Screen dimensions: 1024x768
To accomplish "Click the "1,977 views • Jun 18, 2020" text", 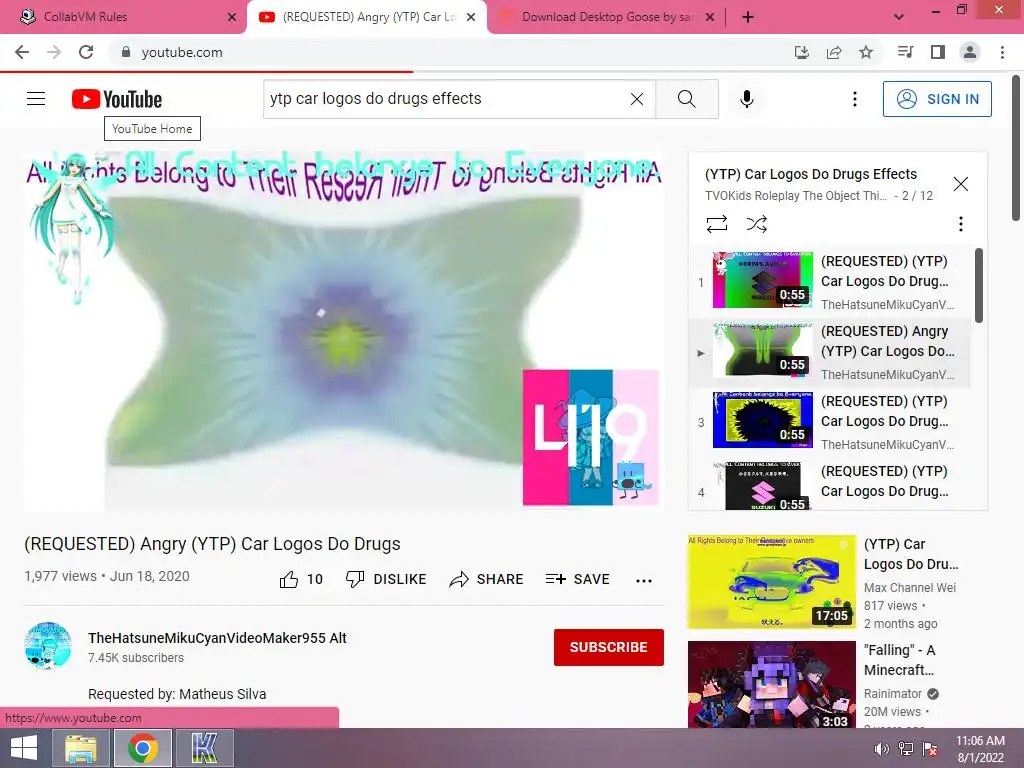I will [107, 577].
